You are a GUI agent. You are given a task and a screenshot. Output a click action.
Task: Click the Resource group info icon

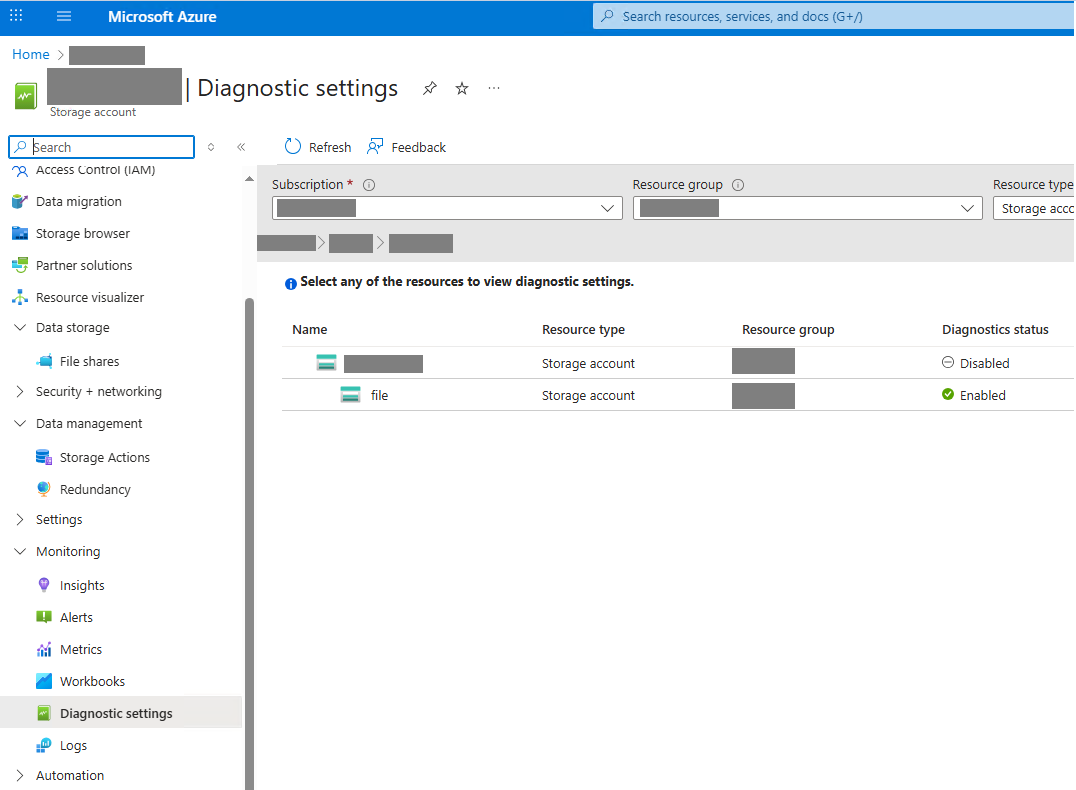tap(738, 185)
